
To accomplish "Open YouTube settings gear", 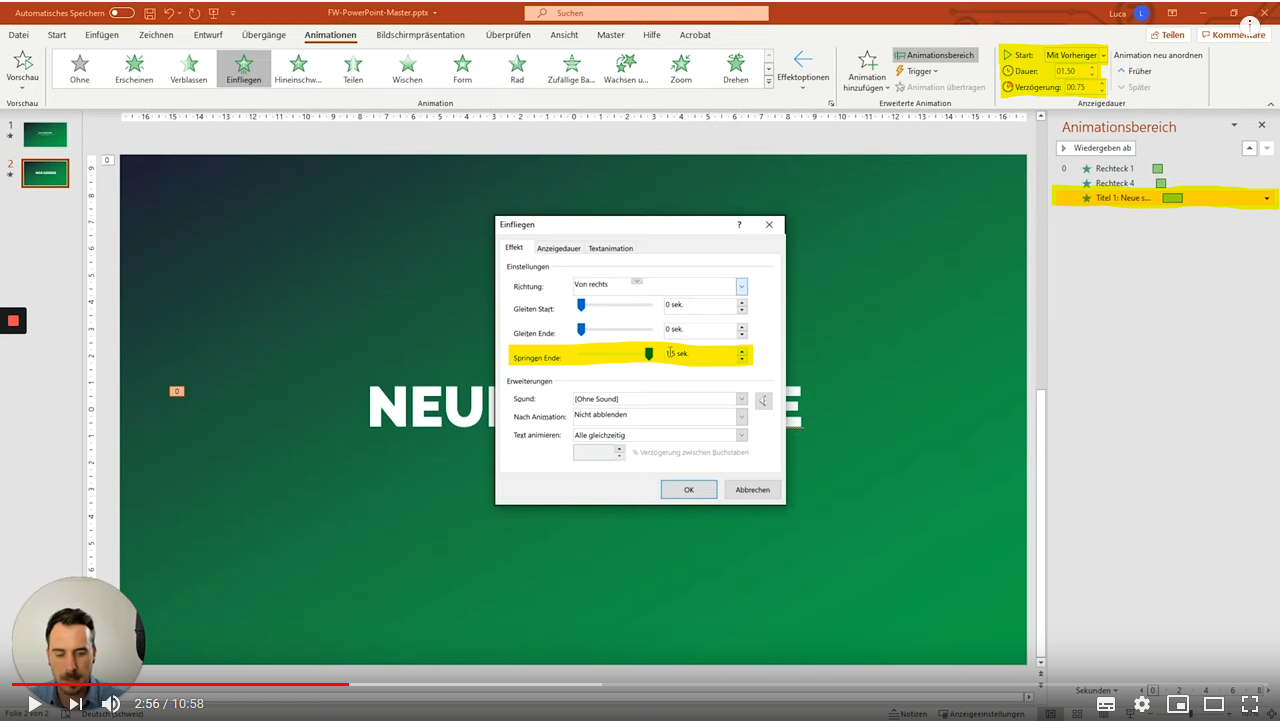I will (1142, 704).
